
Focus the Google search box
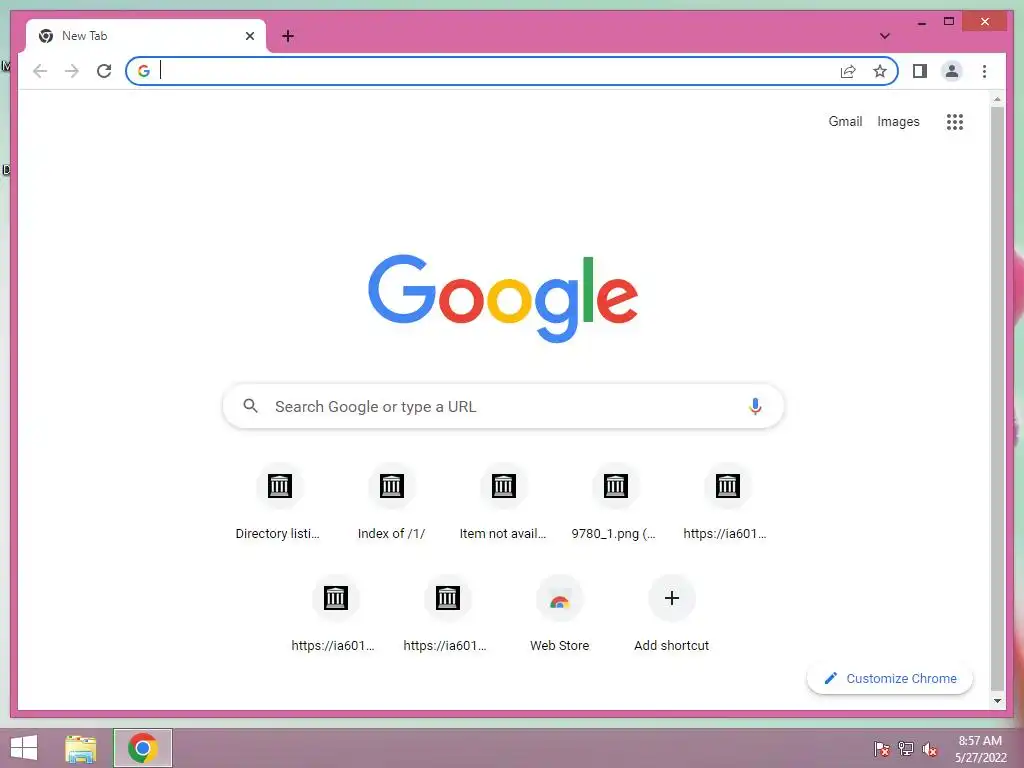[503, 406]
